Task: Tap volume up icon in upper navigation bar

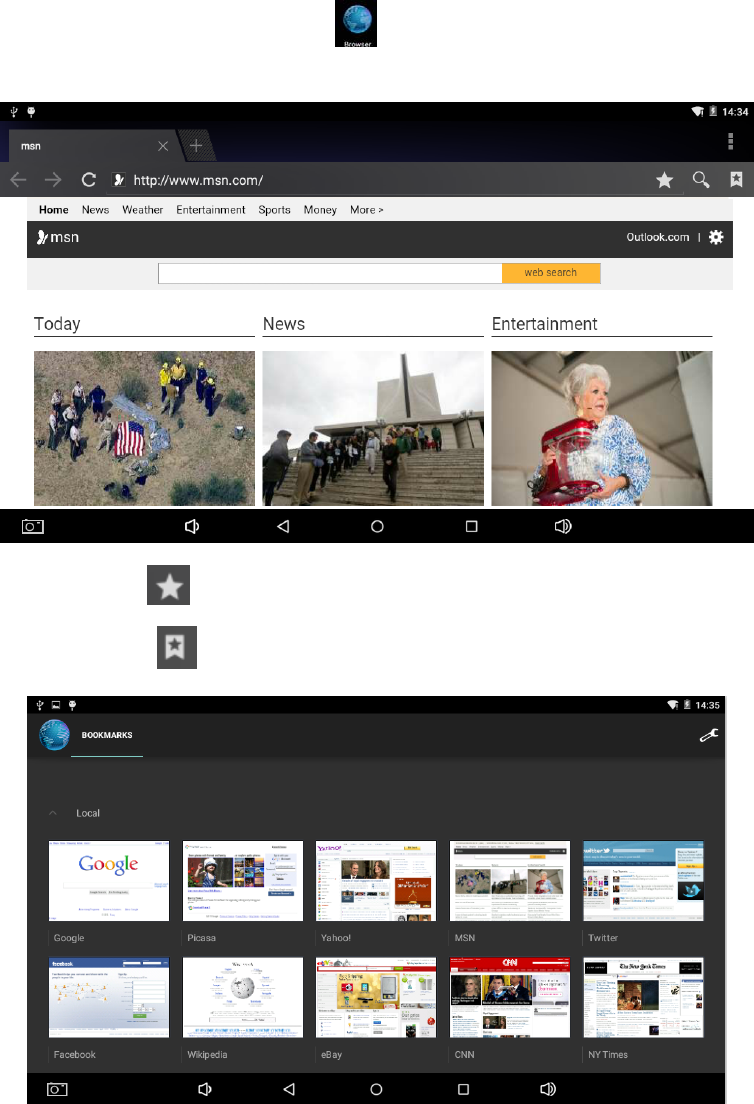Action: pos(563,527)
